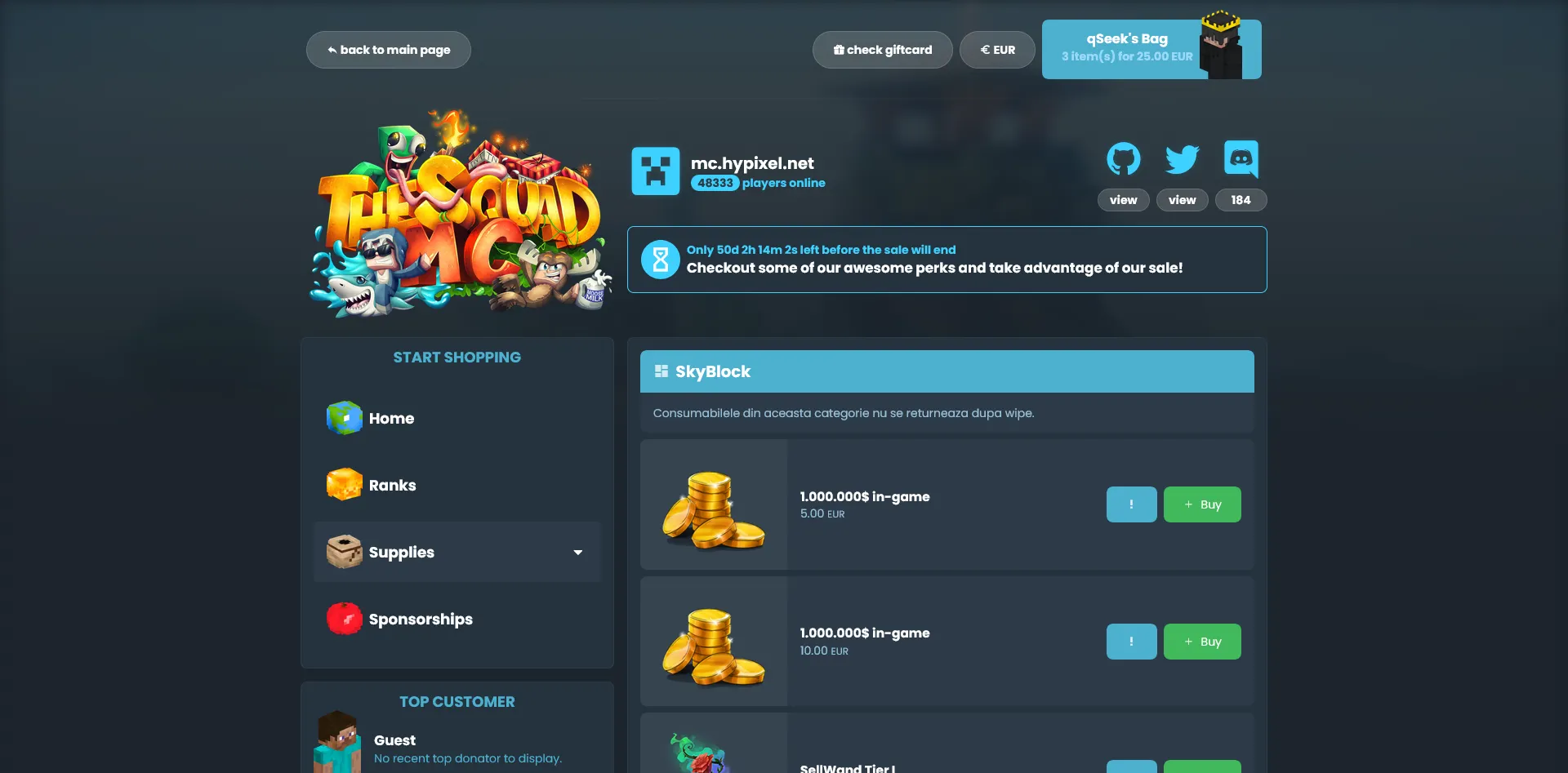Open the Twitter bird icon
Image resolution: width=1568 pixels, height=773 pixels.
click(x=1182, y=159)
